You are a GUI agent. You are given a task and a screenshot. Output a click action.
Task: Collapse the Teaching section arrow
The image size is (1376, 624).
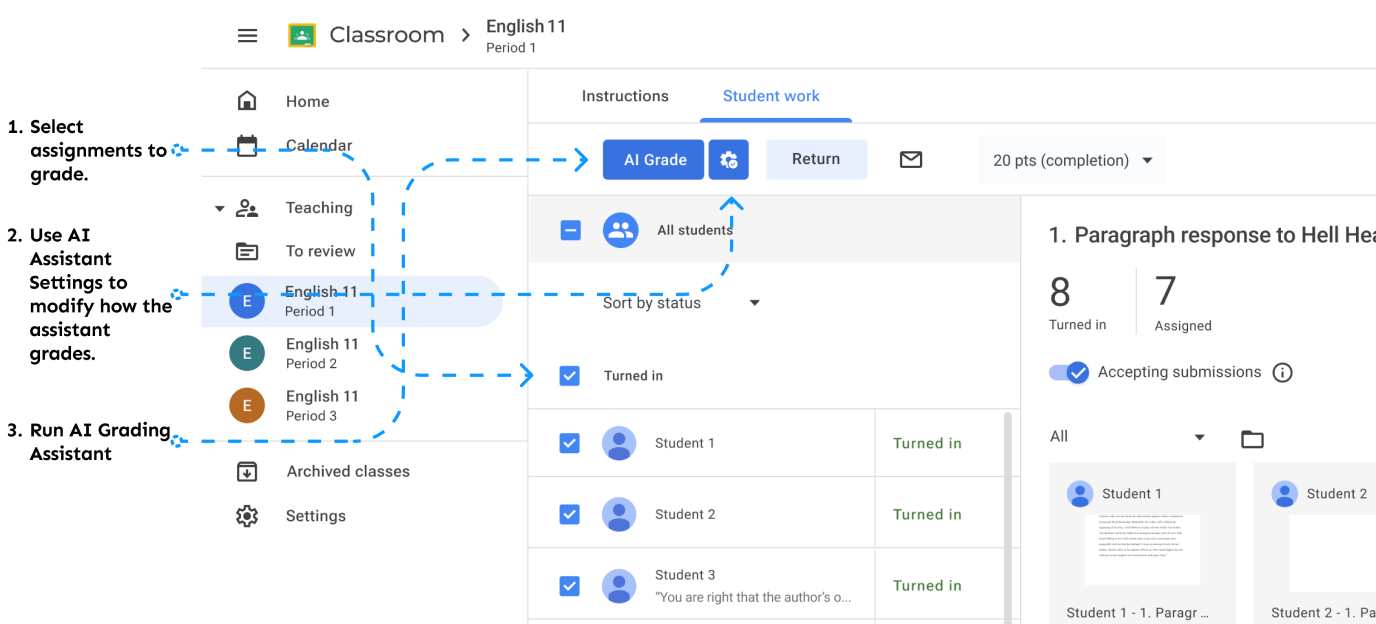click(219, 209)
